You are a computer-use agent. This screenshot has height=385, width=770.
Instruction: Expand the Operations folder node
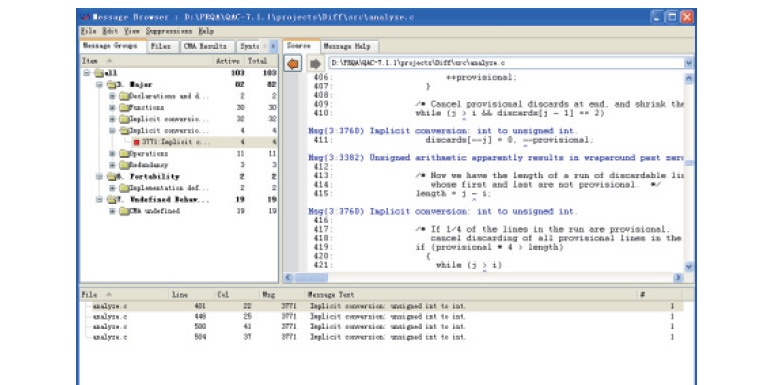112,154
